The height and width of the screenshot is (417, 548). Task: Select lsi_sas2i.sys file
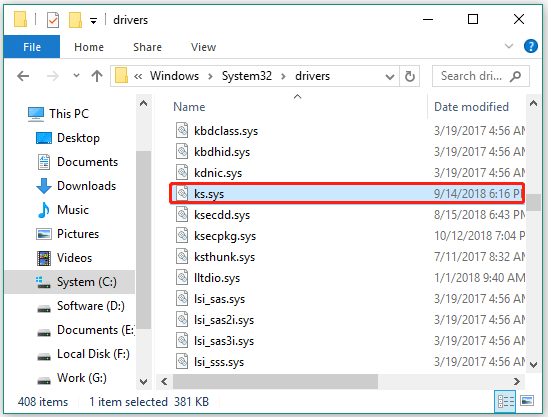click(x=224, y=320)
